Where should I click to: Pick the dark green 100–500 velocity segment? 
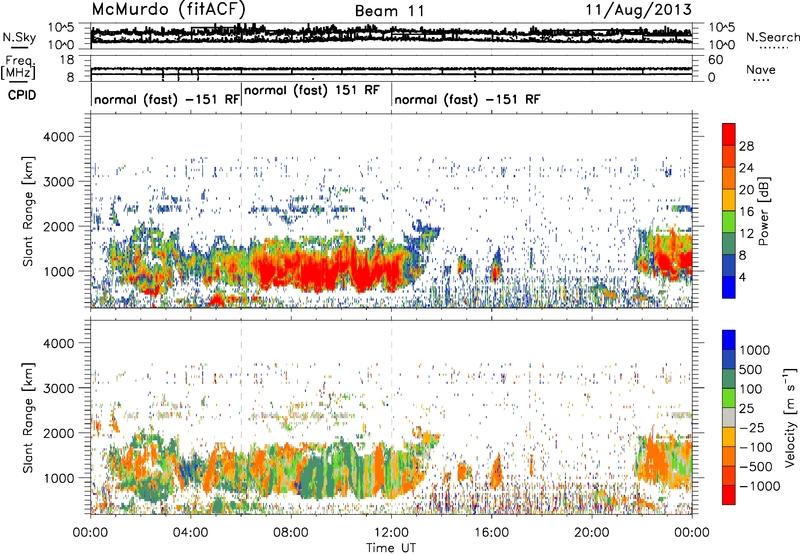click(729, 378)
